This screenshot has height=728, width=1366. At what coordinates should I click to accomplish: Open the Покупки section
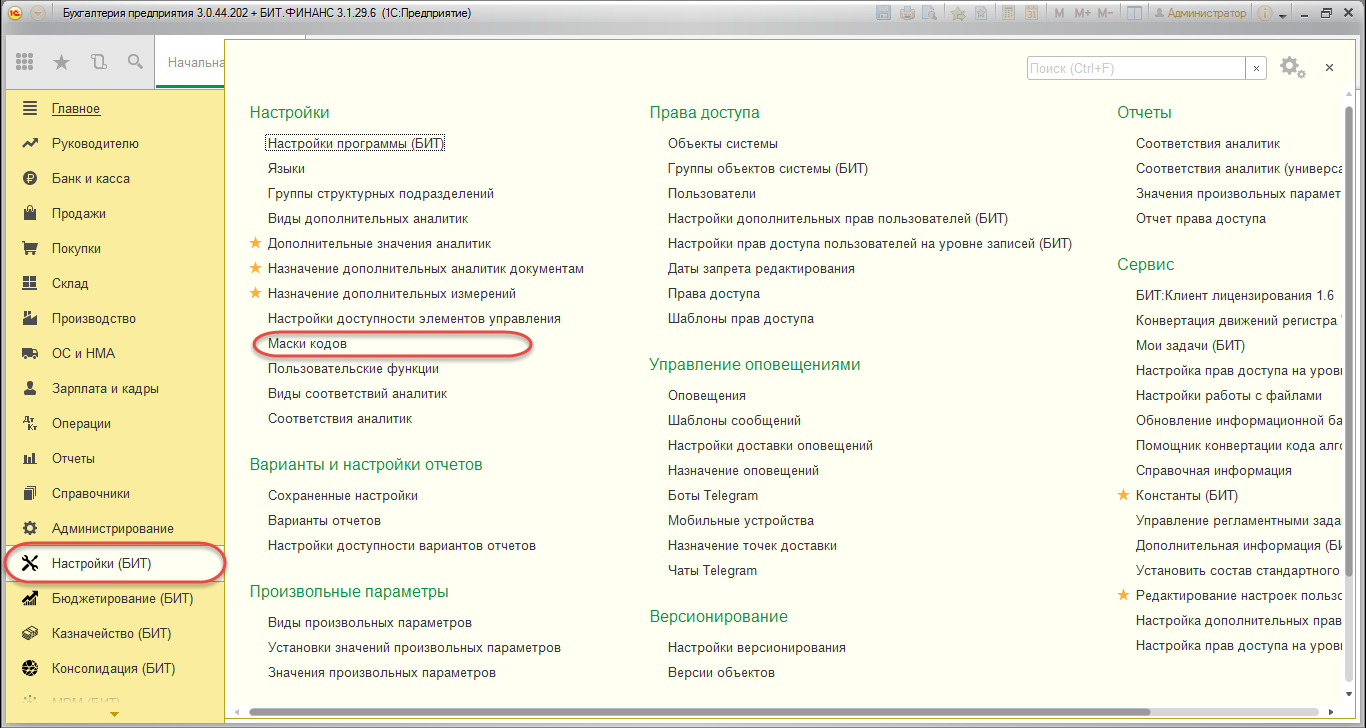pyautogui.click(x=76, y=248)
